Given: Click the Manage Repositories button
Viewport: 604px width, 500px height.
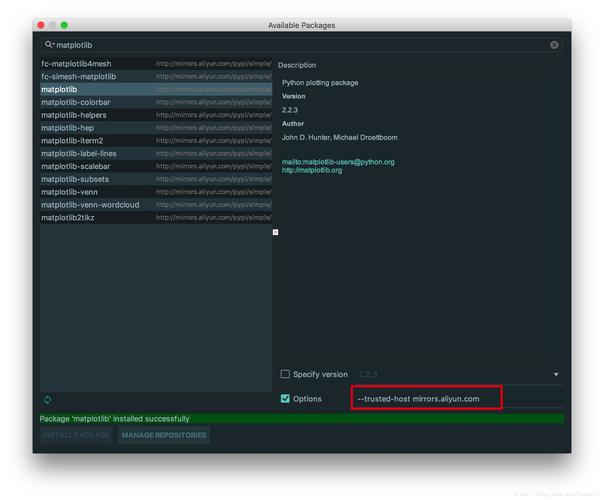Looking at the screenshot, I should (164, 435).
